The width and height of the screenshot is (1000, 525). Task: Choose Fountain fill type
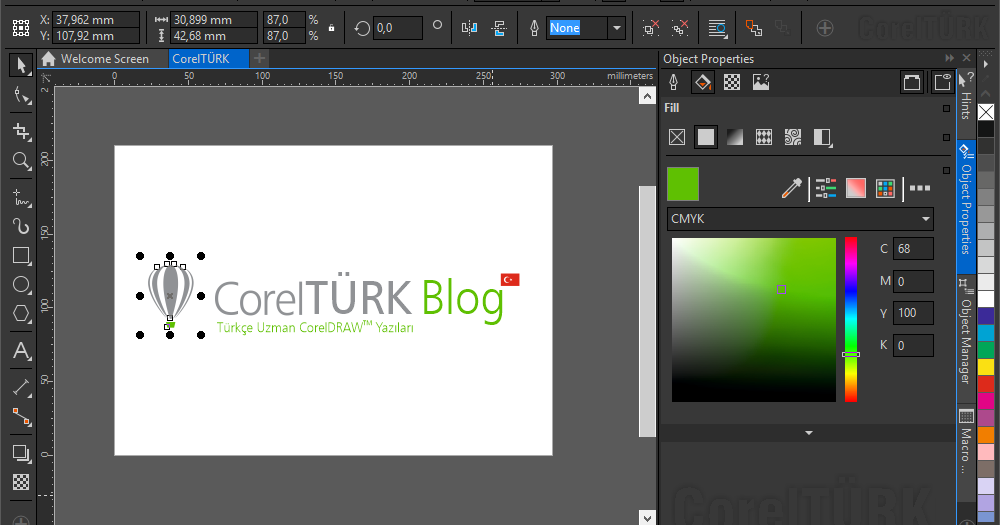(735, 137)
